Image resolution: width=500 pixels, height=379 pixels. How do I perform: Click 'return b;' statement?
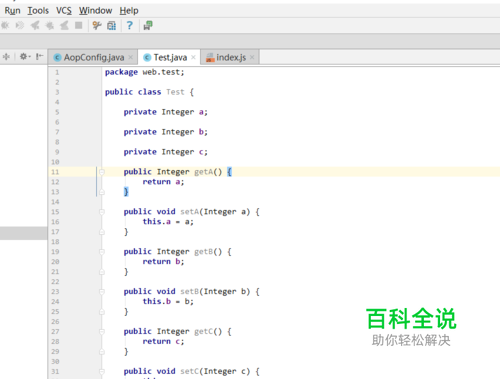pyautogui.click(x=163, y=262)
